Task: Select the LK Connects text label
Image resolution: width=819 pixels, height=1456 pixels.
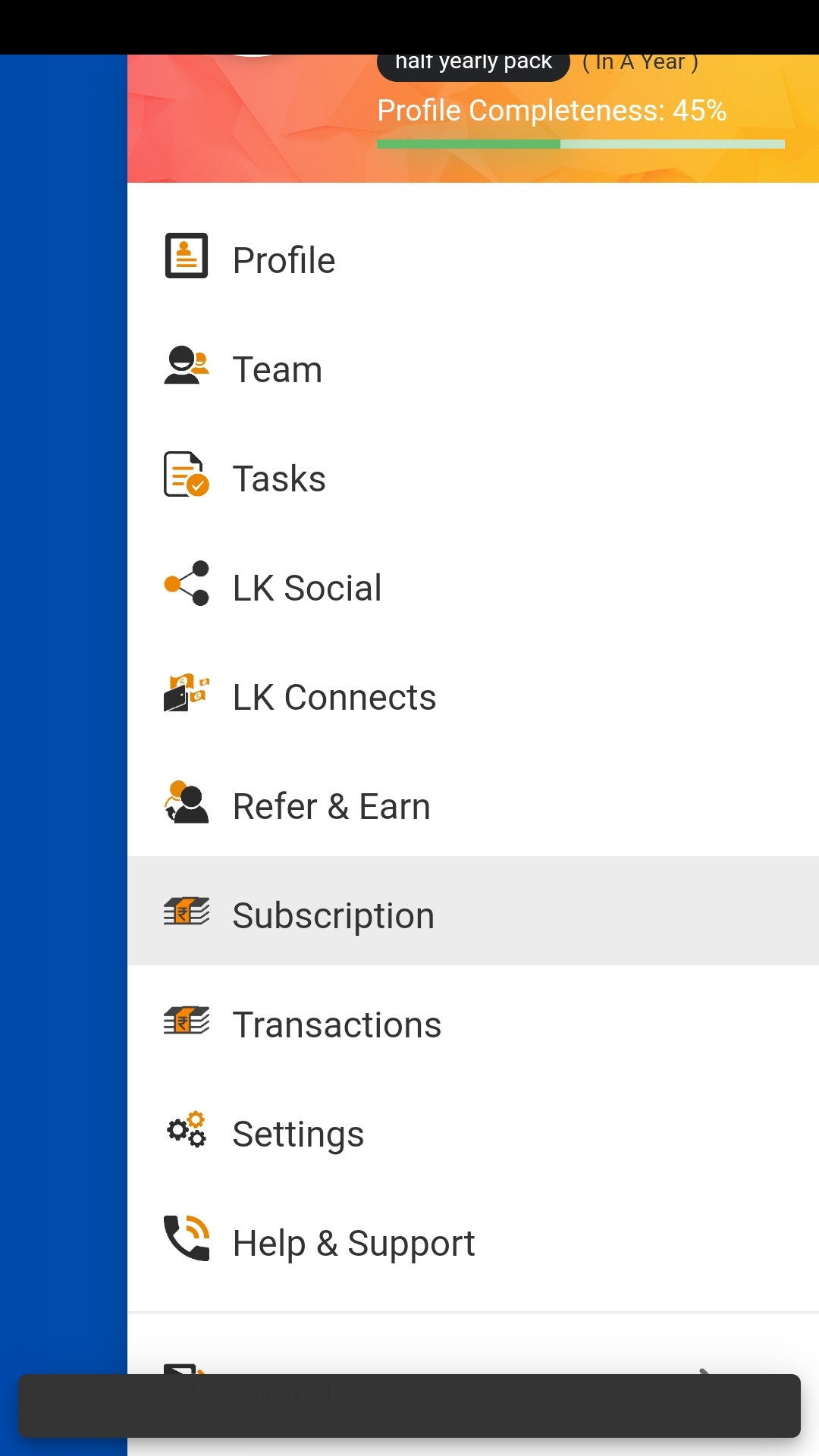Action: point(334,698)
